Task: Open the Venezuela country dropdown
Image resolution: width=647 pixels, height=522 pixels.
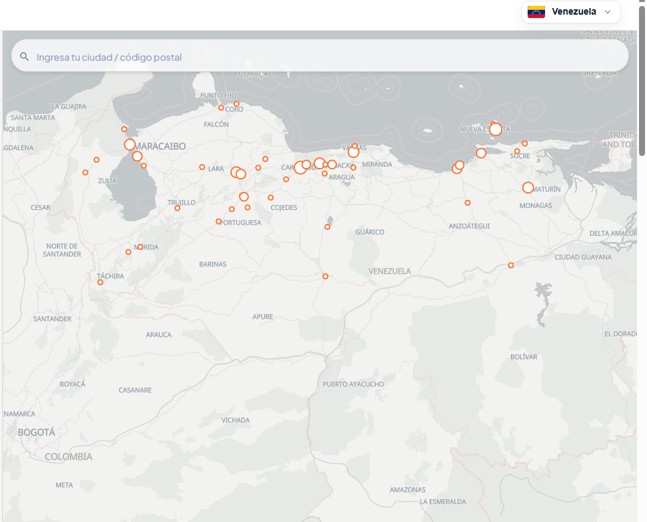Action: (571, 12)
